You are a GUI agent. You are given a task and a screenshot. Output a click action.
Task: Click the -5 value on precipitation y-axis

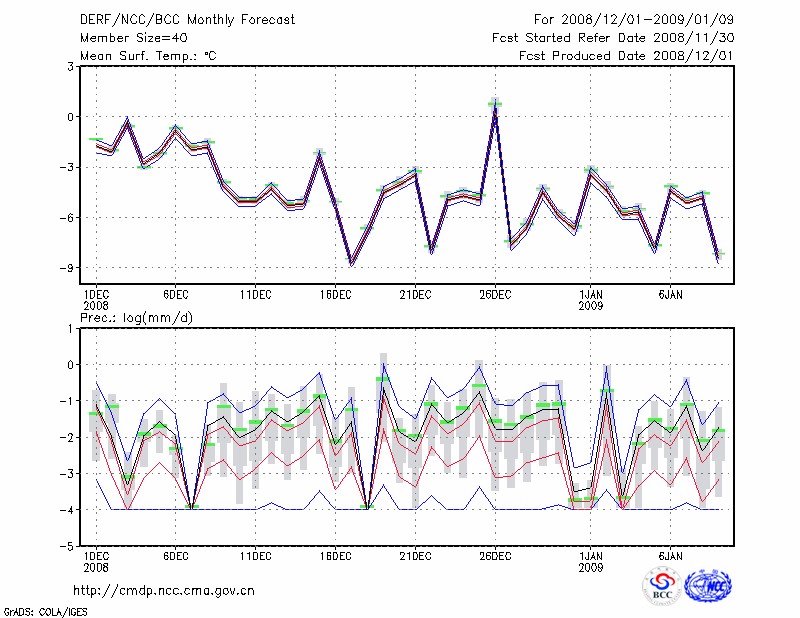[68, 547]
